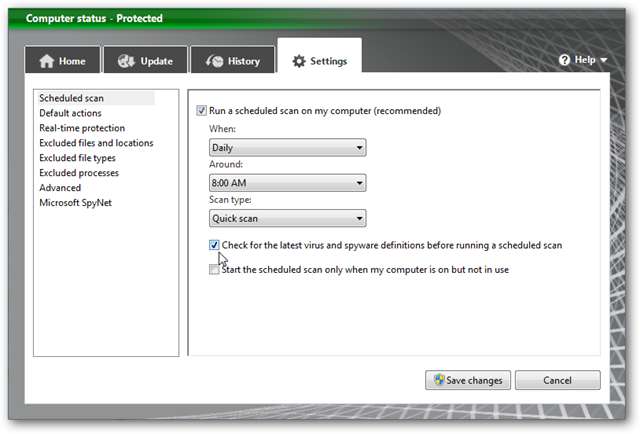The image size is (640, 434).
Task: Select Excluded file types
Action: tap(77, 158)
